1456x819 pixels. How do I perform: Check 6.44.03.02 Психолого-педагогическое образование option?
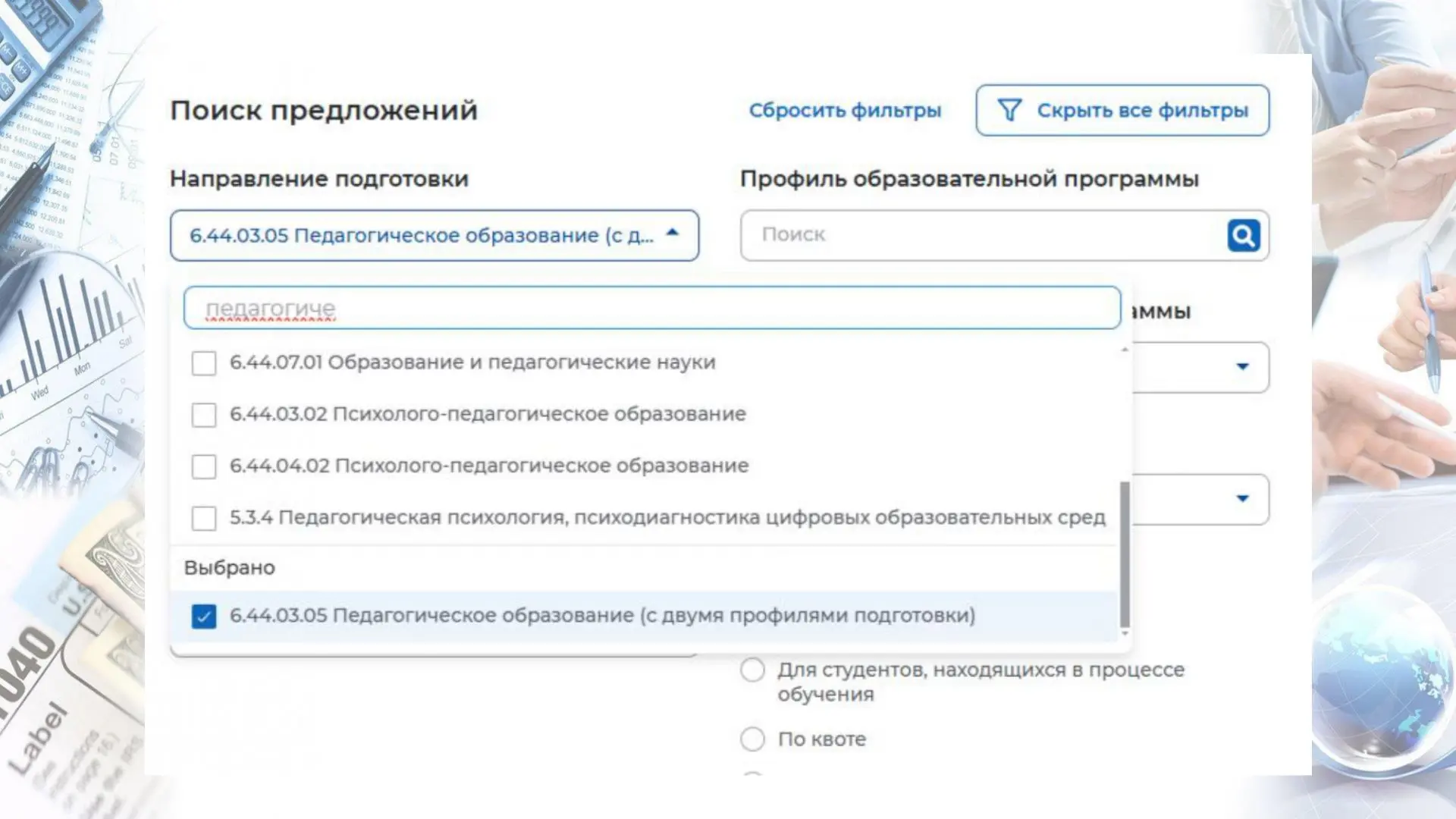click(x=204, y=415)
